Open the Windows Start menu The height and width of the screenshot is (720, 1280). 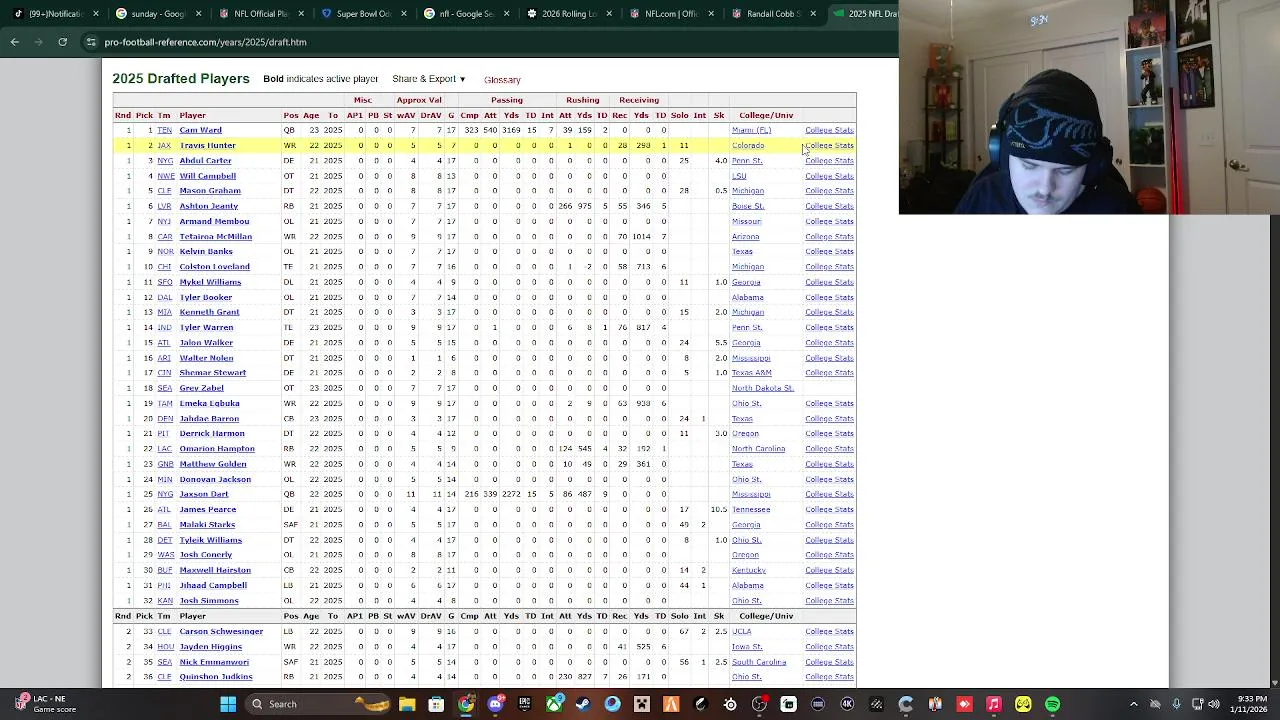coord(228,704)
